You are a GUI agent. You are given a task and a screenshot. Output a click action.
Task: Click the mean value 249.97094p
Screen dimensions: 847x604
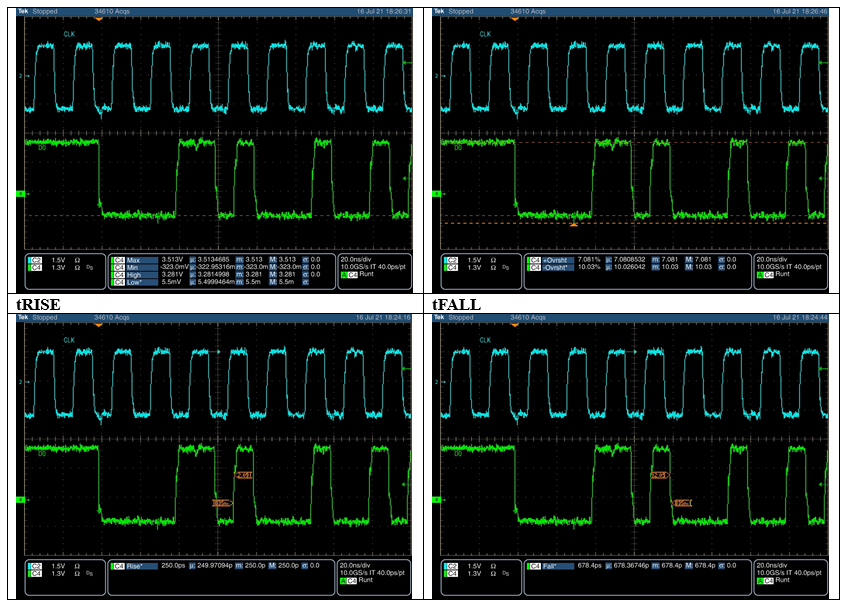coord(214,566)
